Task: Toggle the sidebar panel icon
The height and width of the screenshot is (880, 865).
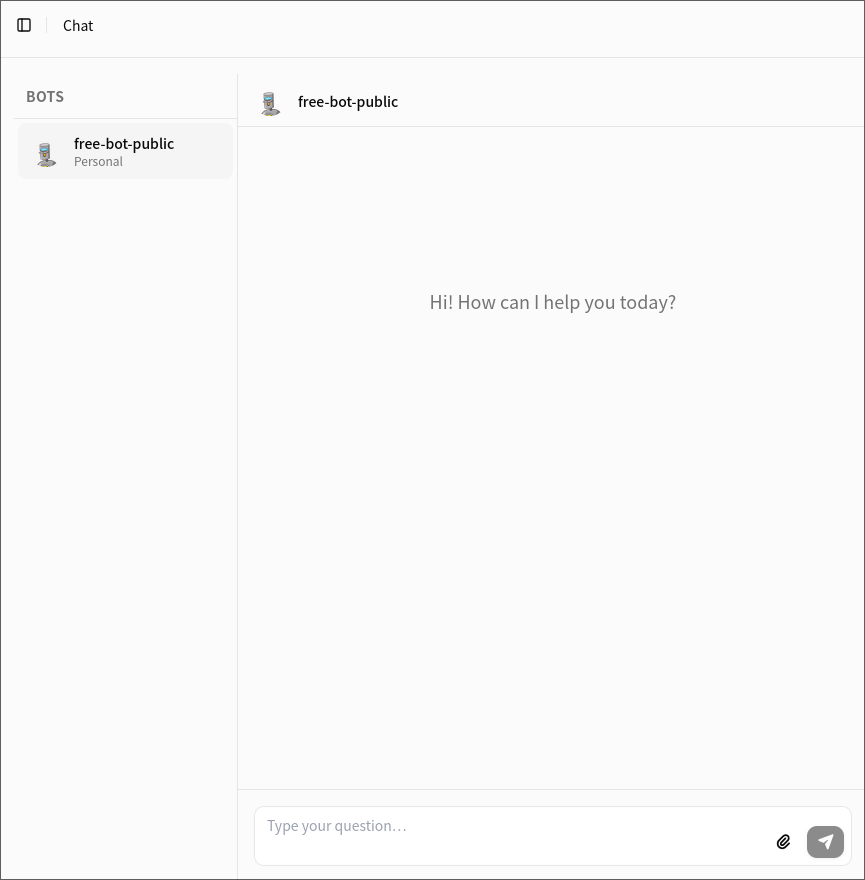Action: point(24,25)
